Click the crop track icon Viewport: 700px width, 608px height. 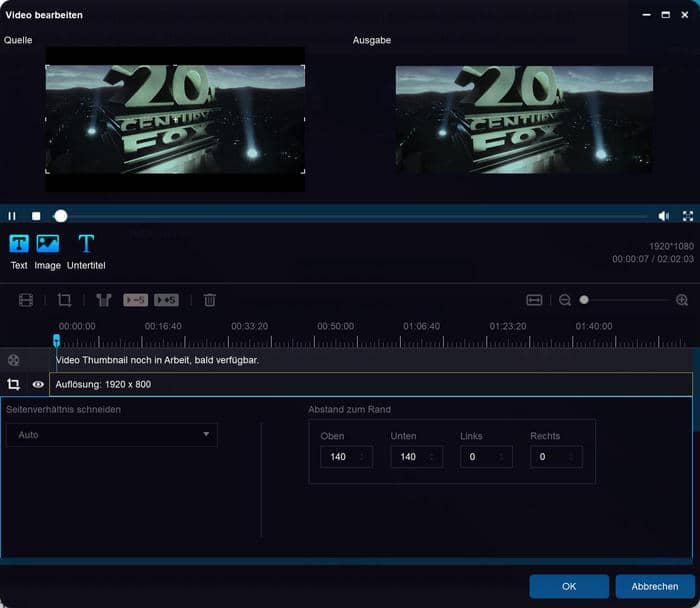(x=13, y=384)
